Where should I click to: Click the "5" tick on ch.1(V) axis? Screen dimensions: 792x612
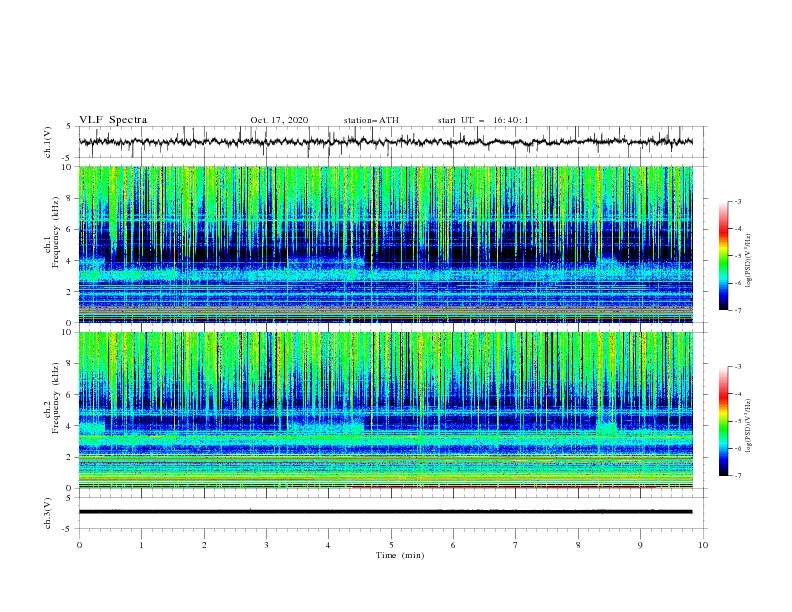69,127
